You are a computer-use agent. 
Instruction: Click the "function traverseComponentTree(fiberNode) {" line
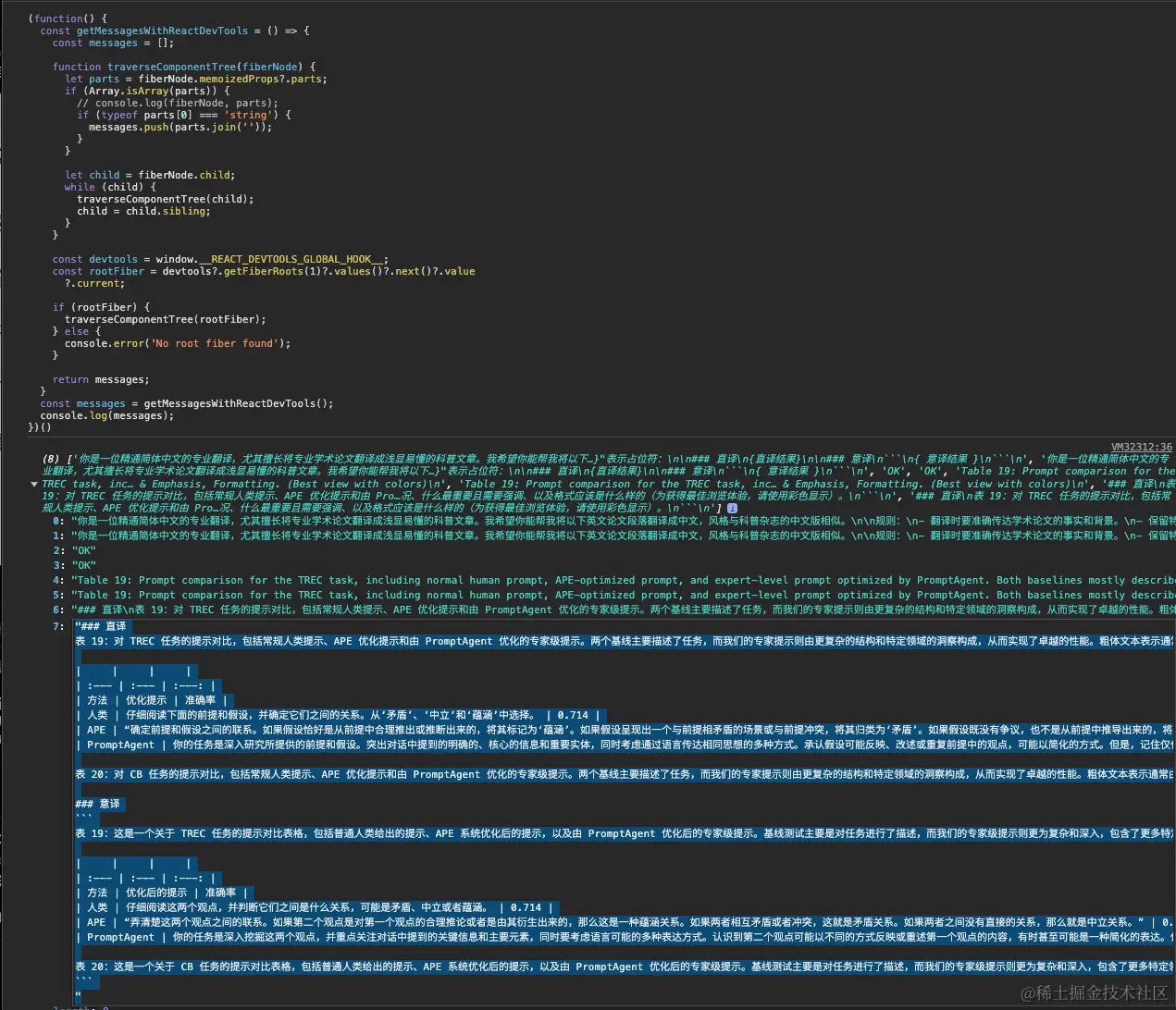click(184, 67)
